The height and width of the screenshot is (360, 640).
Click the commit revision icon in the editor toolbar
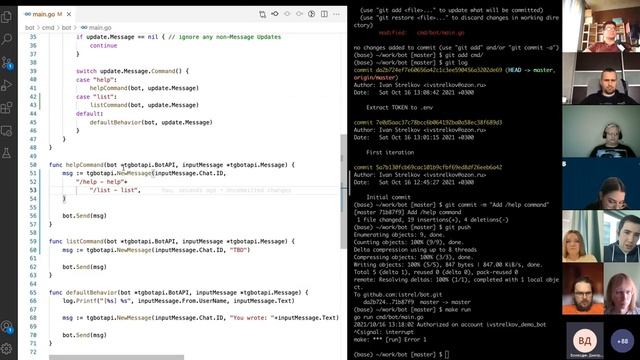275,14
